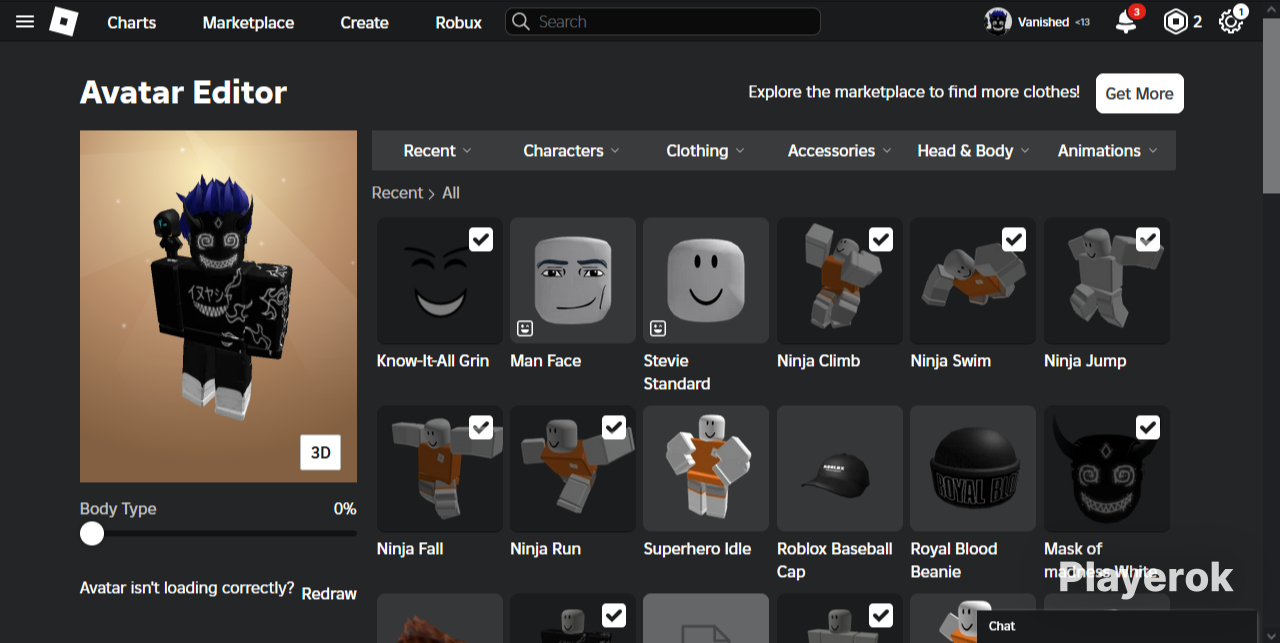
Task: Click the Recent breadcrumb link
Action: tap(397, 193)
